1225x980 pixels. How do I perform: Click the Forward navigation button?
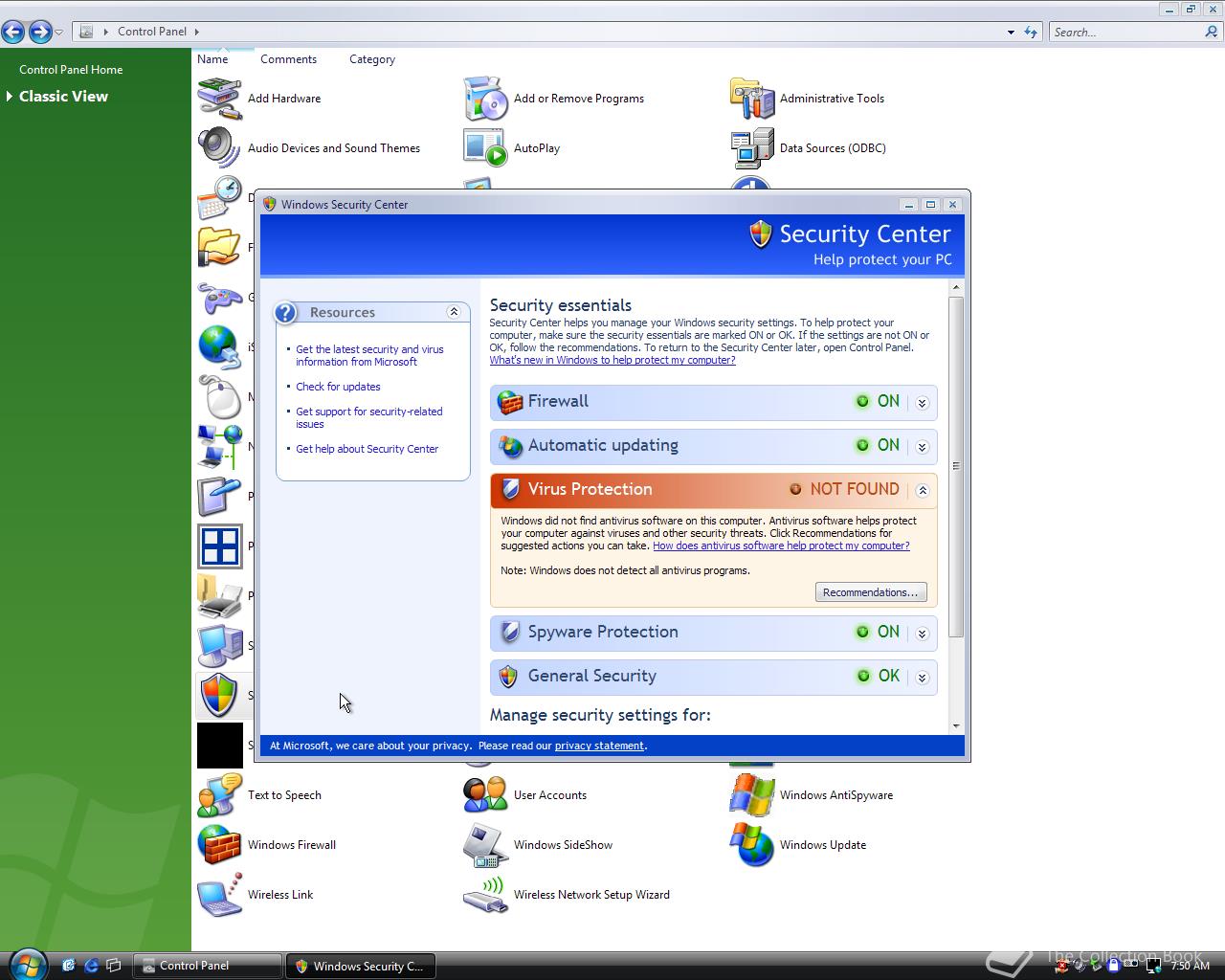pos(40,32)
